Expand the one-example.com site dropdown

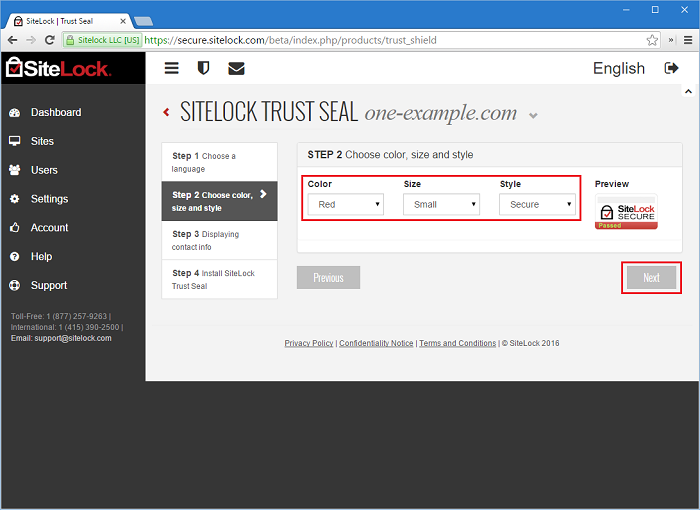[x=533, y=116]
